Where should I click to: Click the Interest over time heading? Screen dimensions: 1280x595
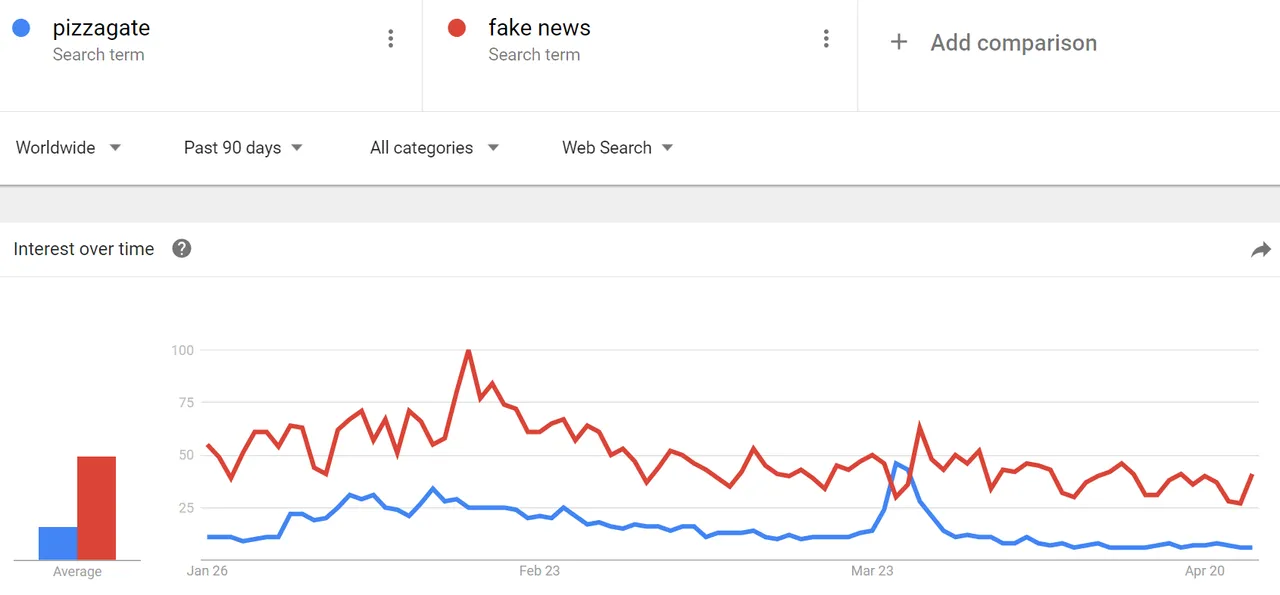click(x=84, y=249)
